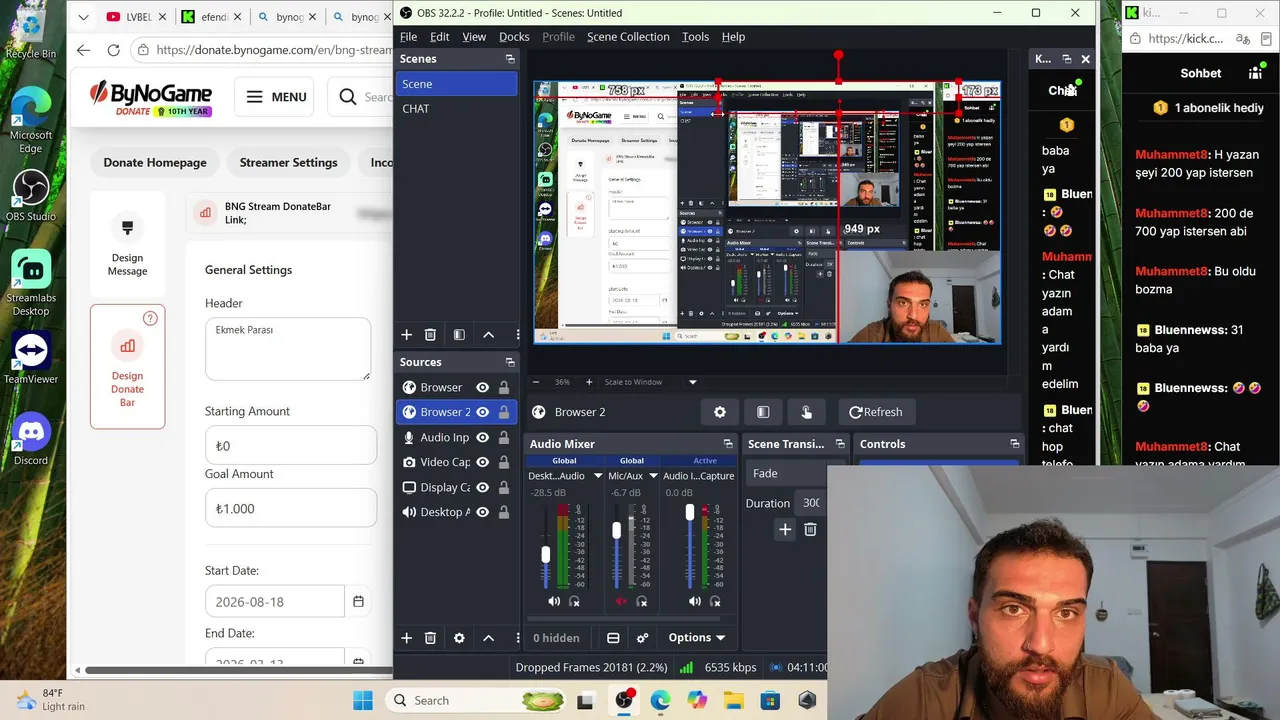The image size is (1280, 720).
Task: Open ByNoGame MENU hamburger dropdown
Action: coord(276,97)
